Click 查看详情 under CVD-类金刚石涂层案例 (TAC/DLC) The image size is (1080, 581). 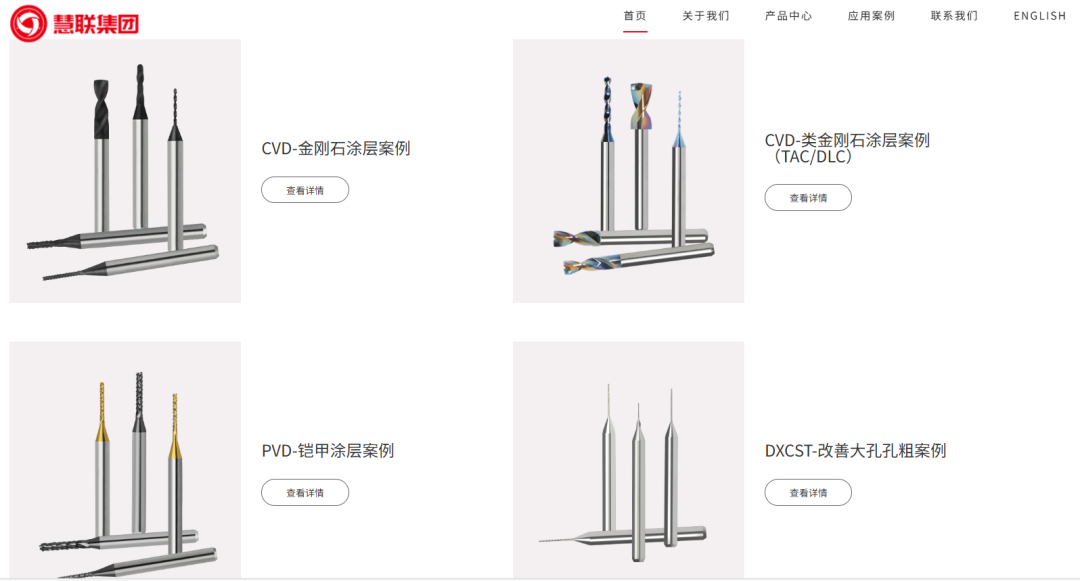point(808,198)
